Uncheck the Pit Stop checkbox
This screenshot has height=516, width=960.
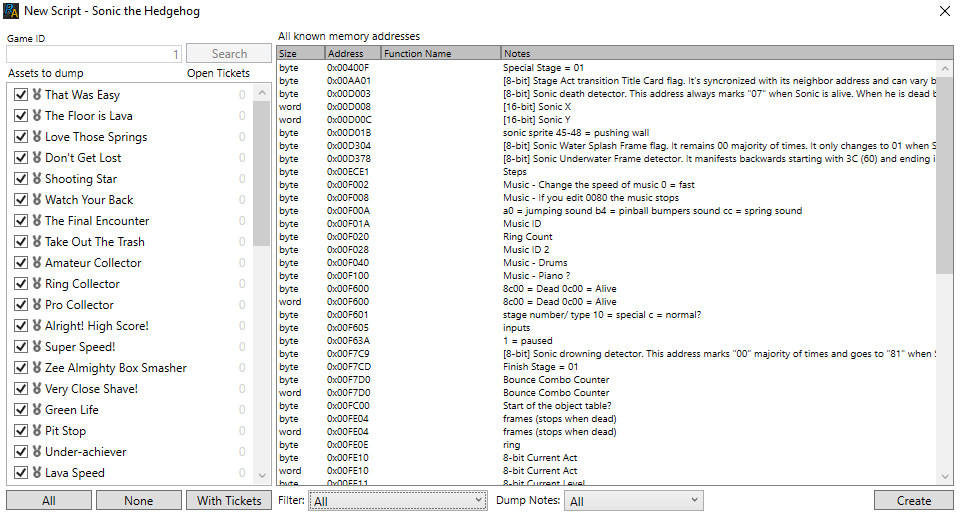click(x=21, y=431)
